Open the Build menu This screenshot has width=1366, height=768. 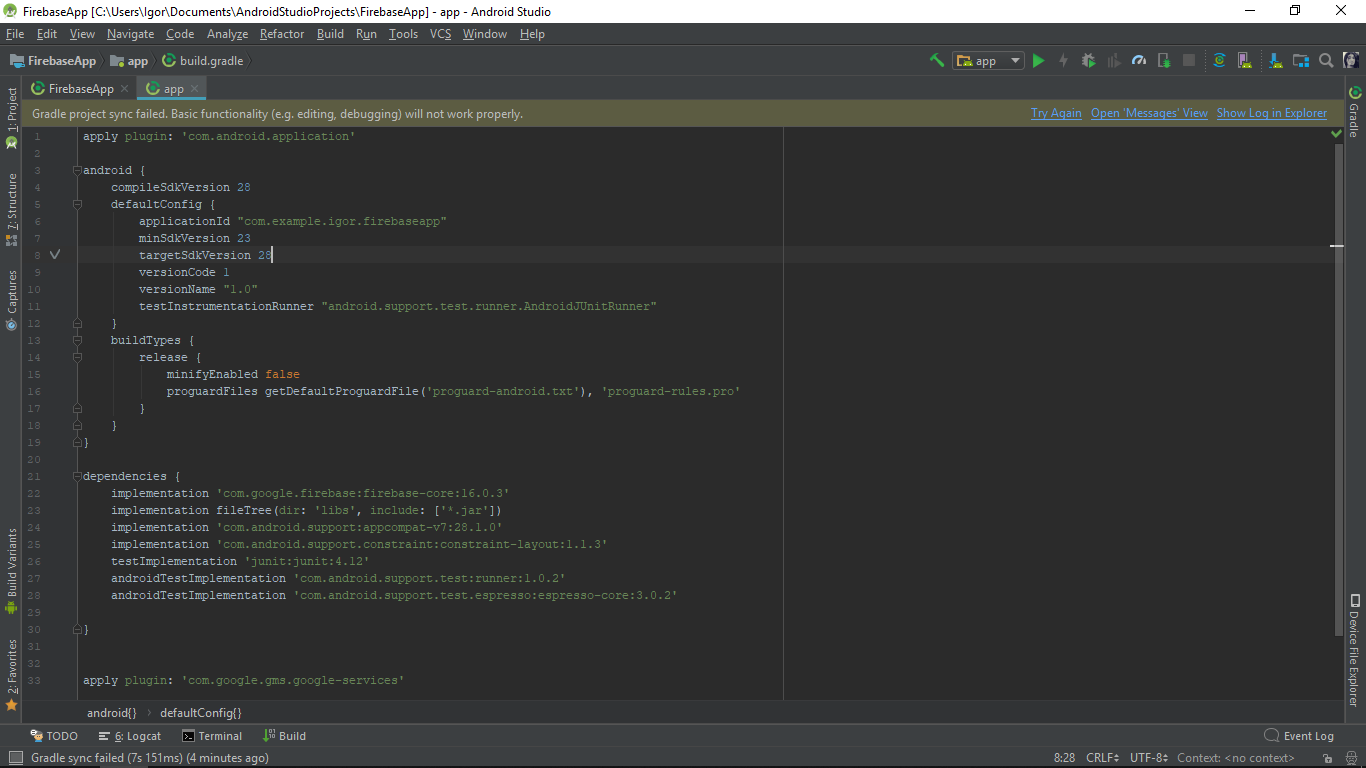[x=330, y=34]
